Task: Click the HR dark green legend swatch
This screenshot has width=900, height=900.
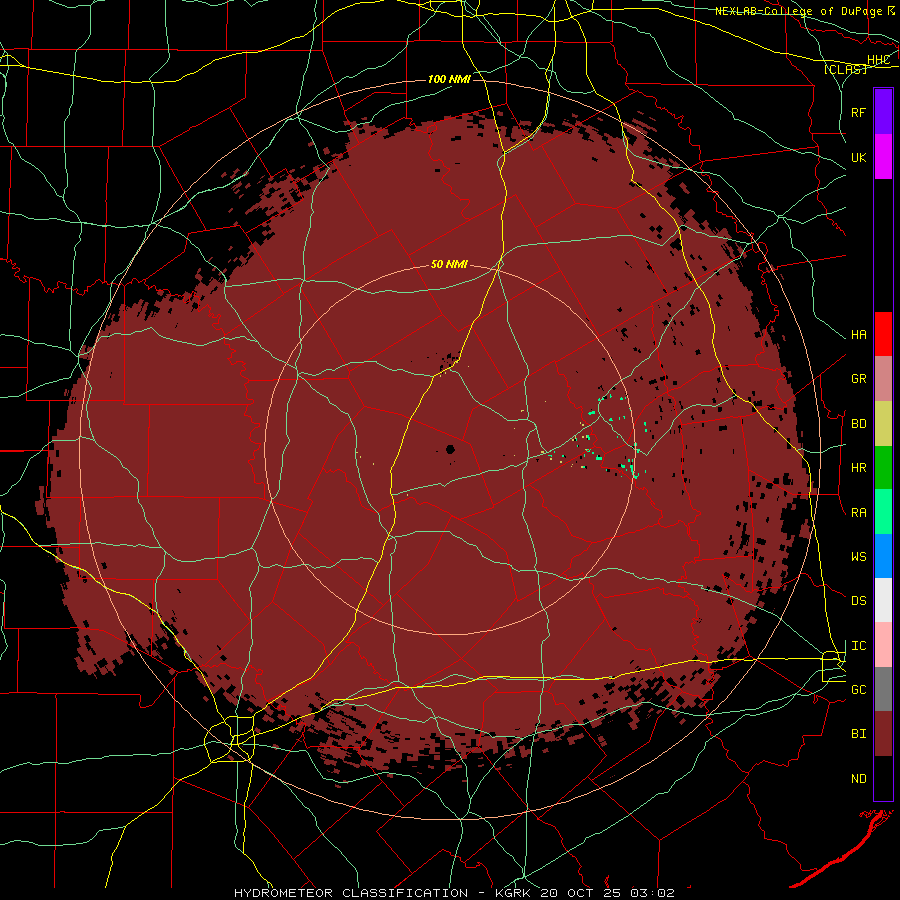Action: coord(883,468)
